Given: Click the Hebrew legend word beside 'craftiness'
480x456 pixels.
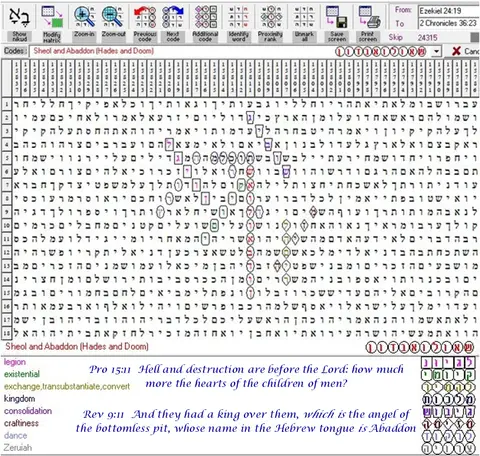Looking at the screenshot, I should pyautogui.click(x=448, y=424).
